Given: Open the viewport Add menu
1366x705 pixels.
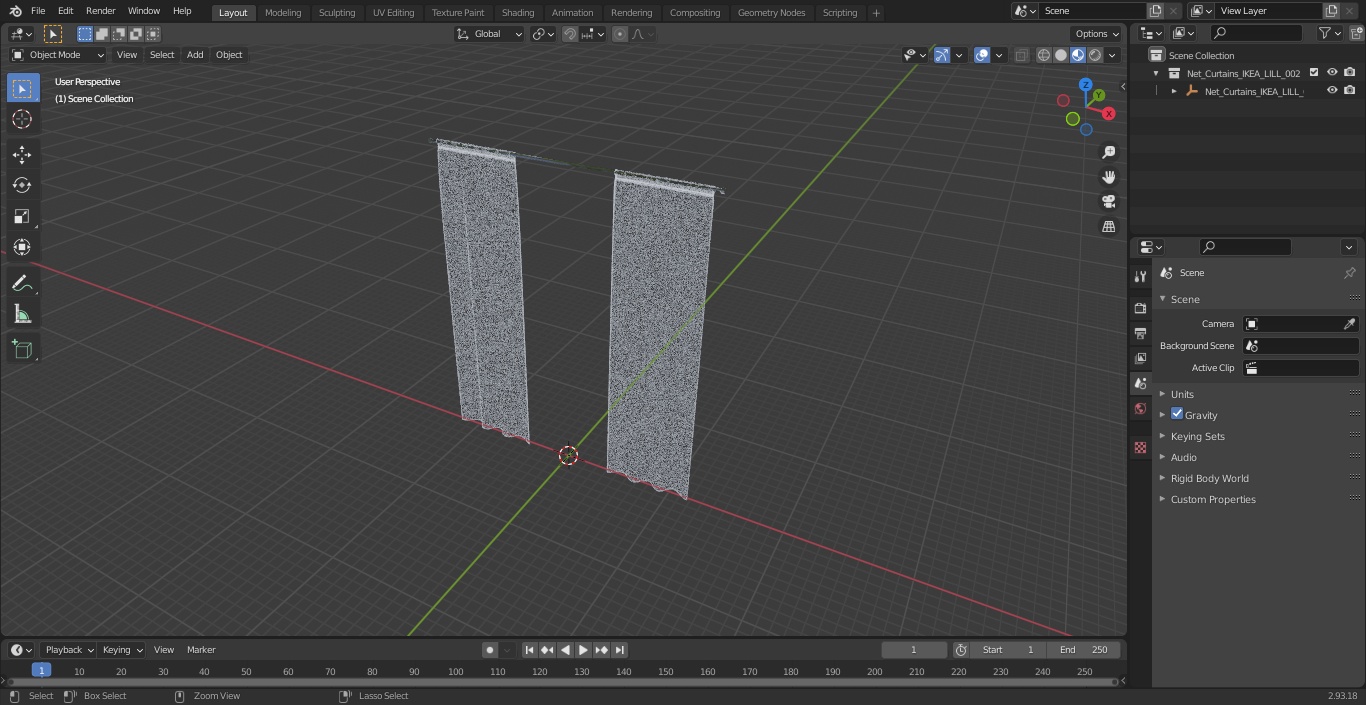Looking at the screenshot, I should pyautogui.click(x=195, y=55).
